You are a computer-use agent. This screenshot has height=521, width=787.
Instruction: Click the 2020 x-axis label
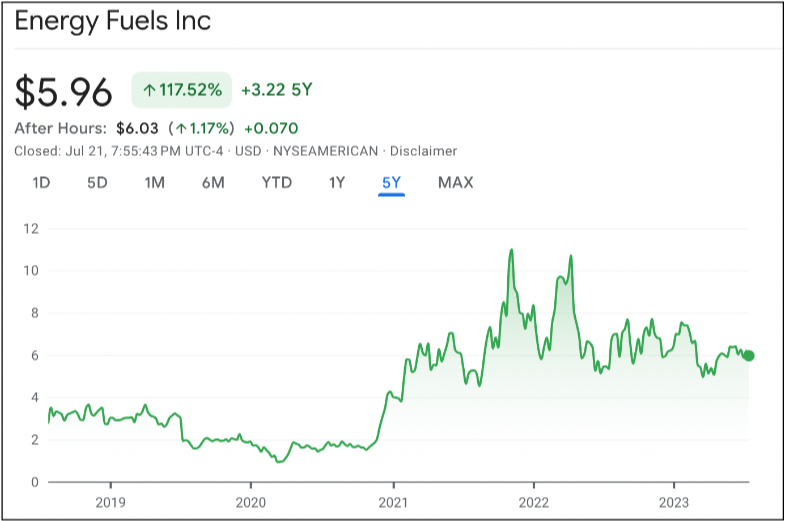coord(250,502)
